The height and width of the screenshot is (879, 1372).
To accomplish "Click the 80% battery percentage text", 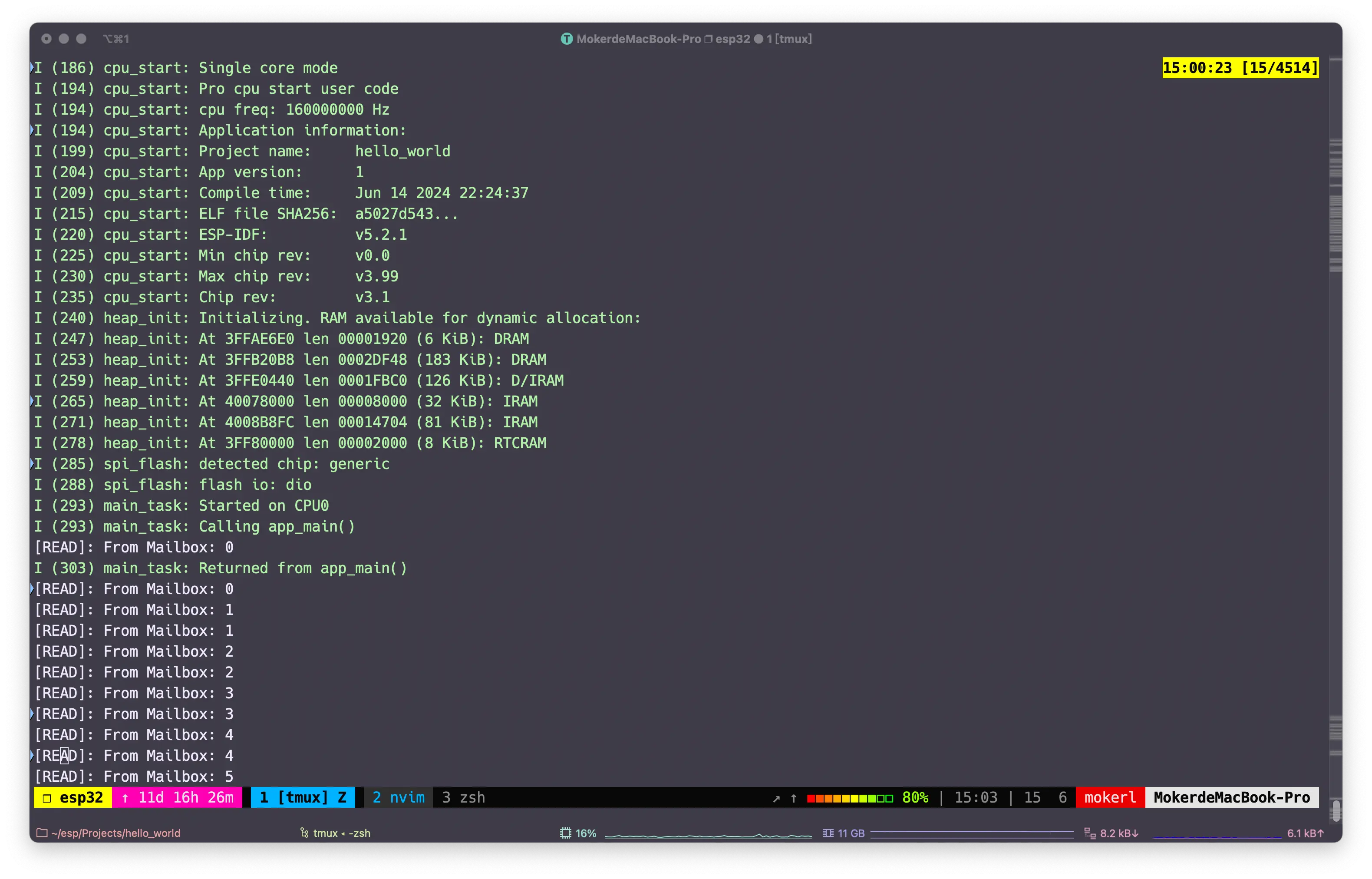I will click(915, 797).
